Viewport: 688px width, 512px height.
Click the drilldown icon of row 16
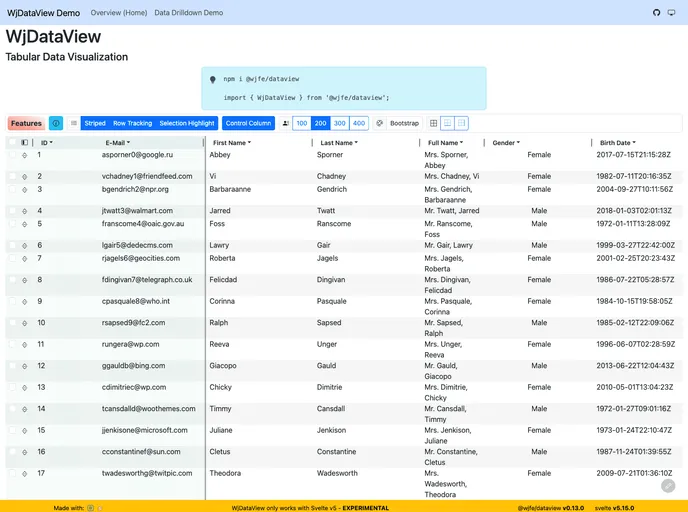click(x=25, y=452)
